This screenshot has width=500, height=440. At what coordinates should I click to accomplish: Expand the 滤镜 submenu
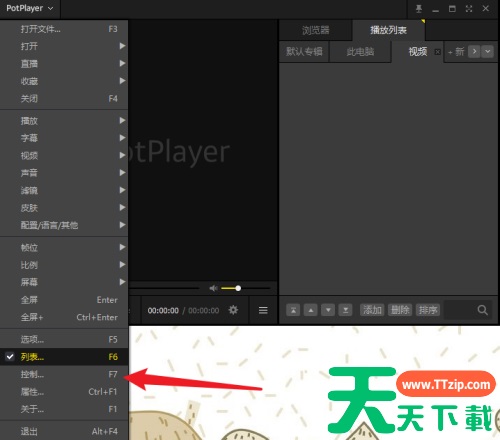tap(64, 190)
